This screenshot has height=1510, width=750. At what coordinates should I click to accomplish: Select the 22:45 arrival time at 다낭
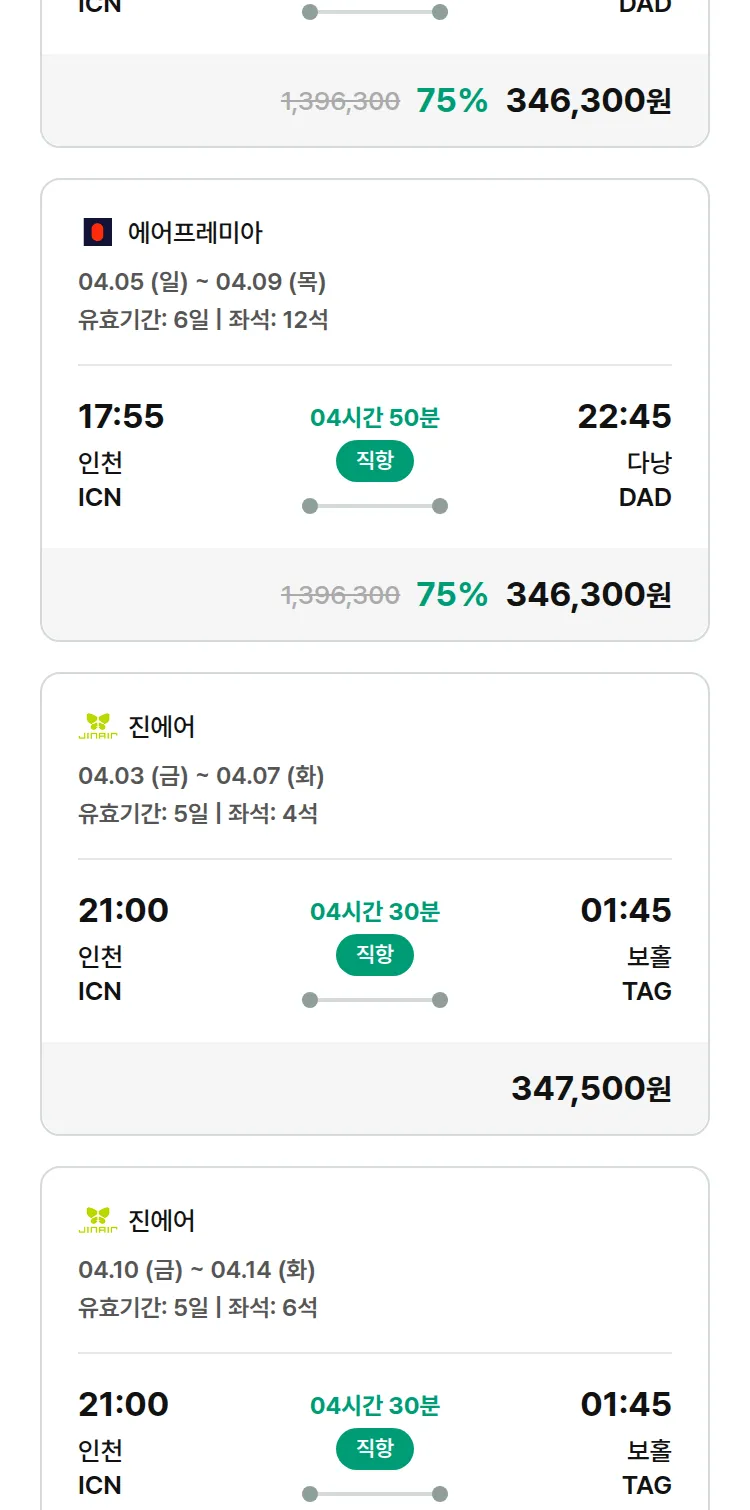[624, 416]
